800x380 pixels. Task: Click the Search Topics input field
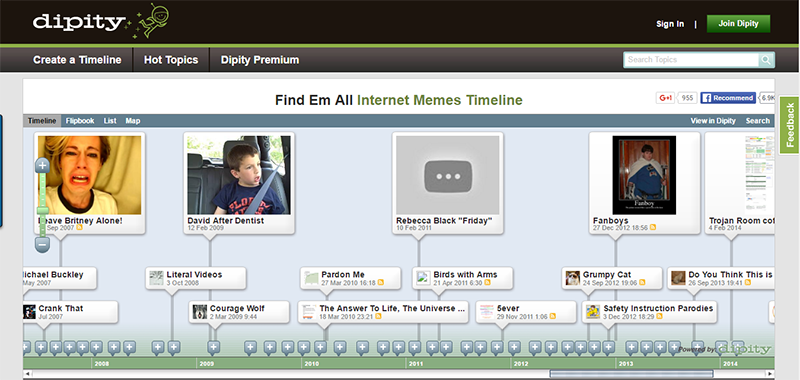point(691,60)
